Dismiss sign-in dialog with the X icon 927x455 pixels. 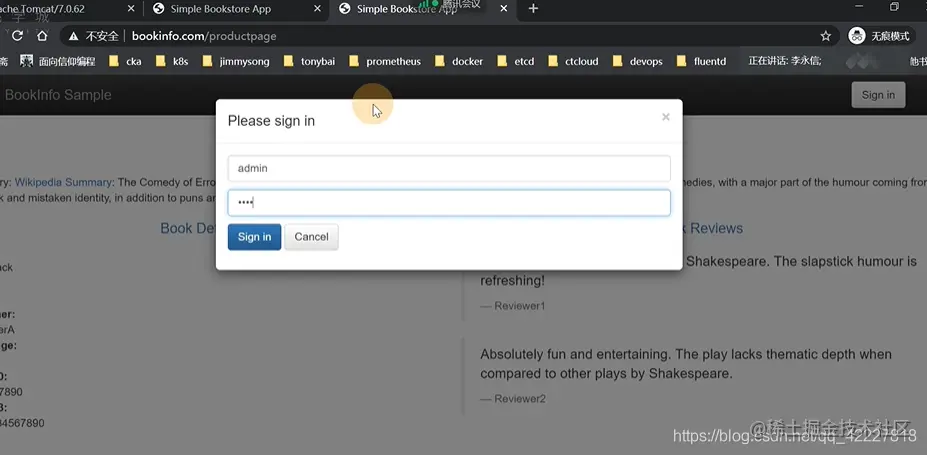tap(666, 117)
